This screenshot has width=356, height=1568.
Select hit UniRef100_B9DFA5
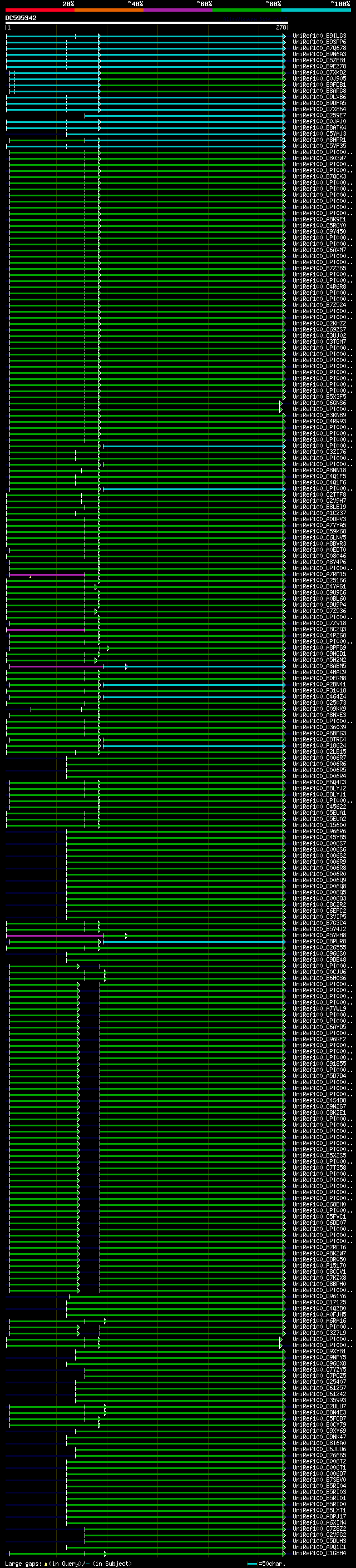319,103
